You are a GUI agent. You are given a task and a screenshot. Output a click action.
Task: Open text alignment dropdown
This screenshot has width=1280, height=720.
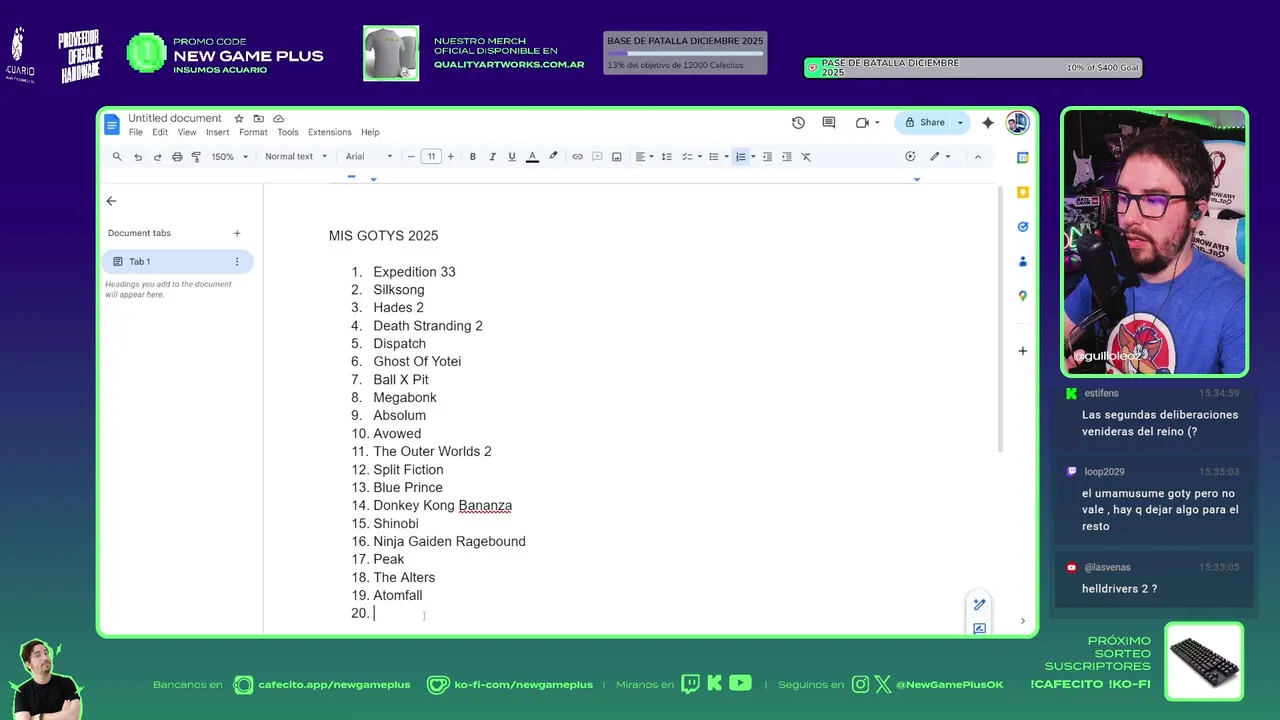(x=644, y=156)
